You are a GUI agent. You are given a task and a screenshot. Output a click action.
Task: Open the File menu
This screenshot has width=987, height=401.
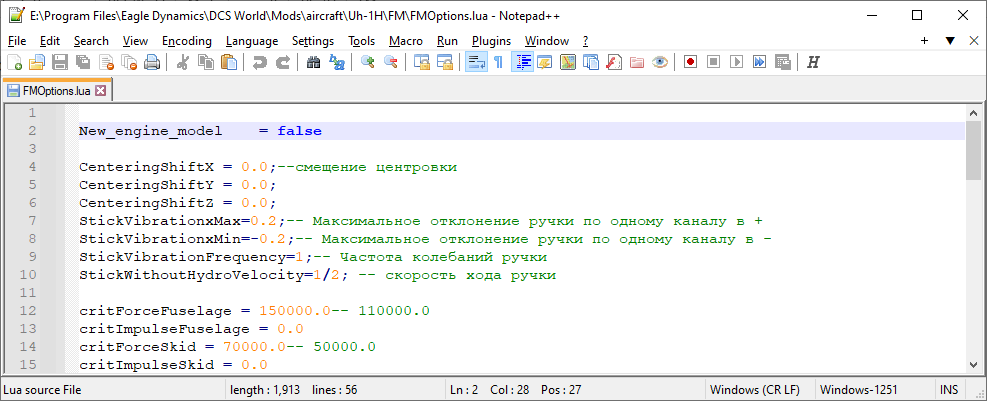pyautogui.click(x=17, y=41)
